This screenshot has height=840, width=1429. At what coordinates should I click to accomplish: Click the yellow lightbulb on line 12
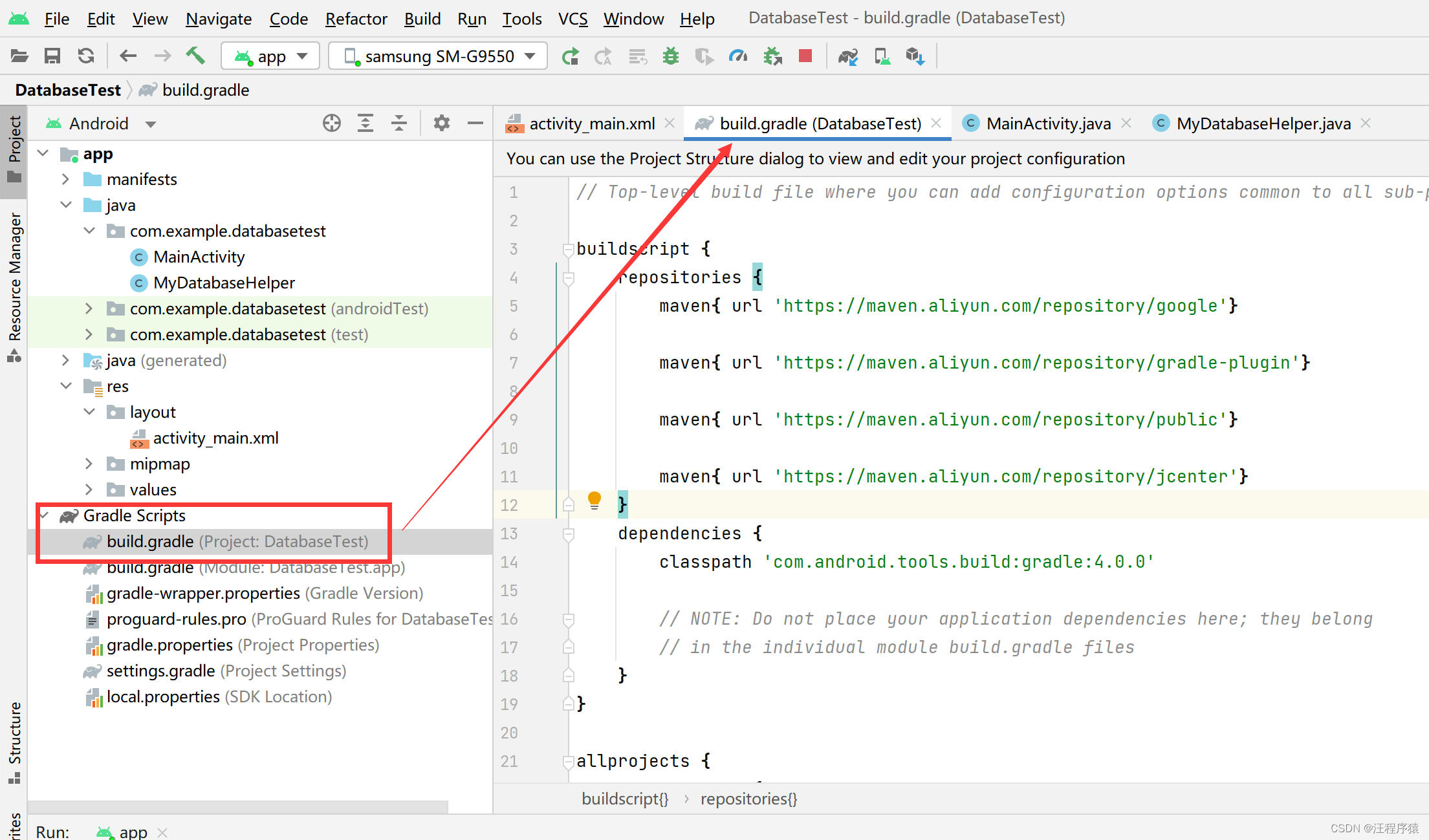point(595,501)
